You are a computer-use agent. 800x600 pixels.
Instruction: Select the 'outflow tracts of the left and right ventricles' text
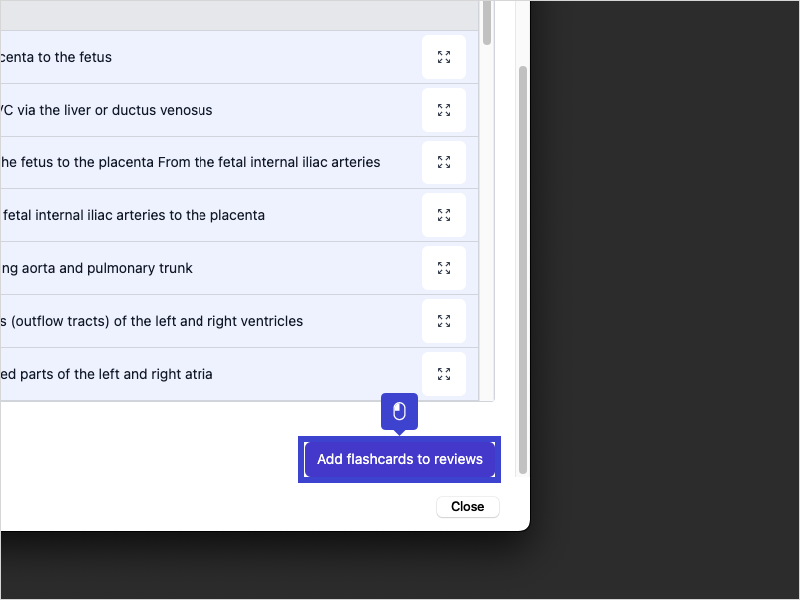tap(152, 321)
